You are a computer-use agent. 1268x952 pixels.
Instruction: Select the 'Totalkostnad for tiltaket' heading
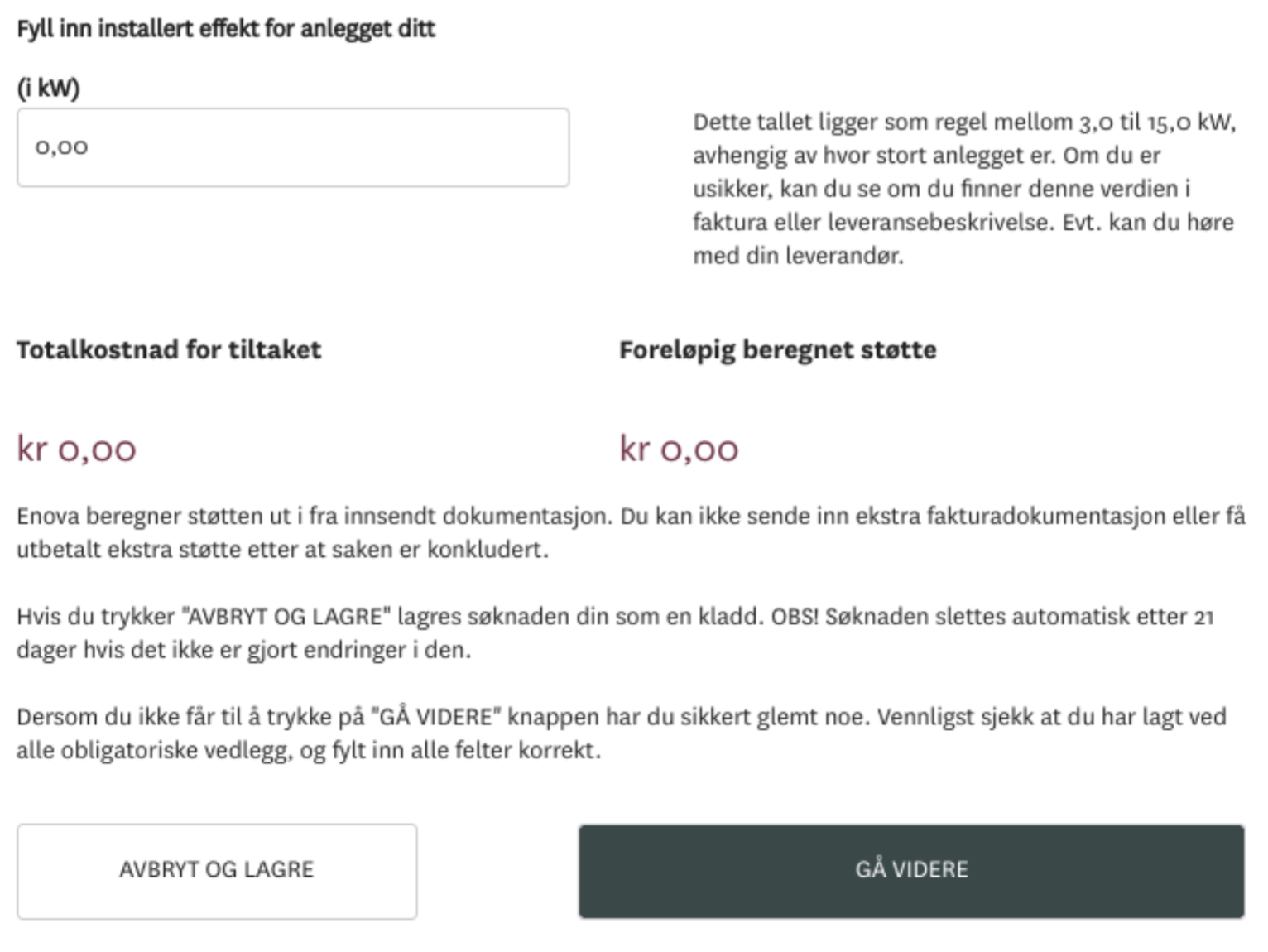[169, 350]
